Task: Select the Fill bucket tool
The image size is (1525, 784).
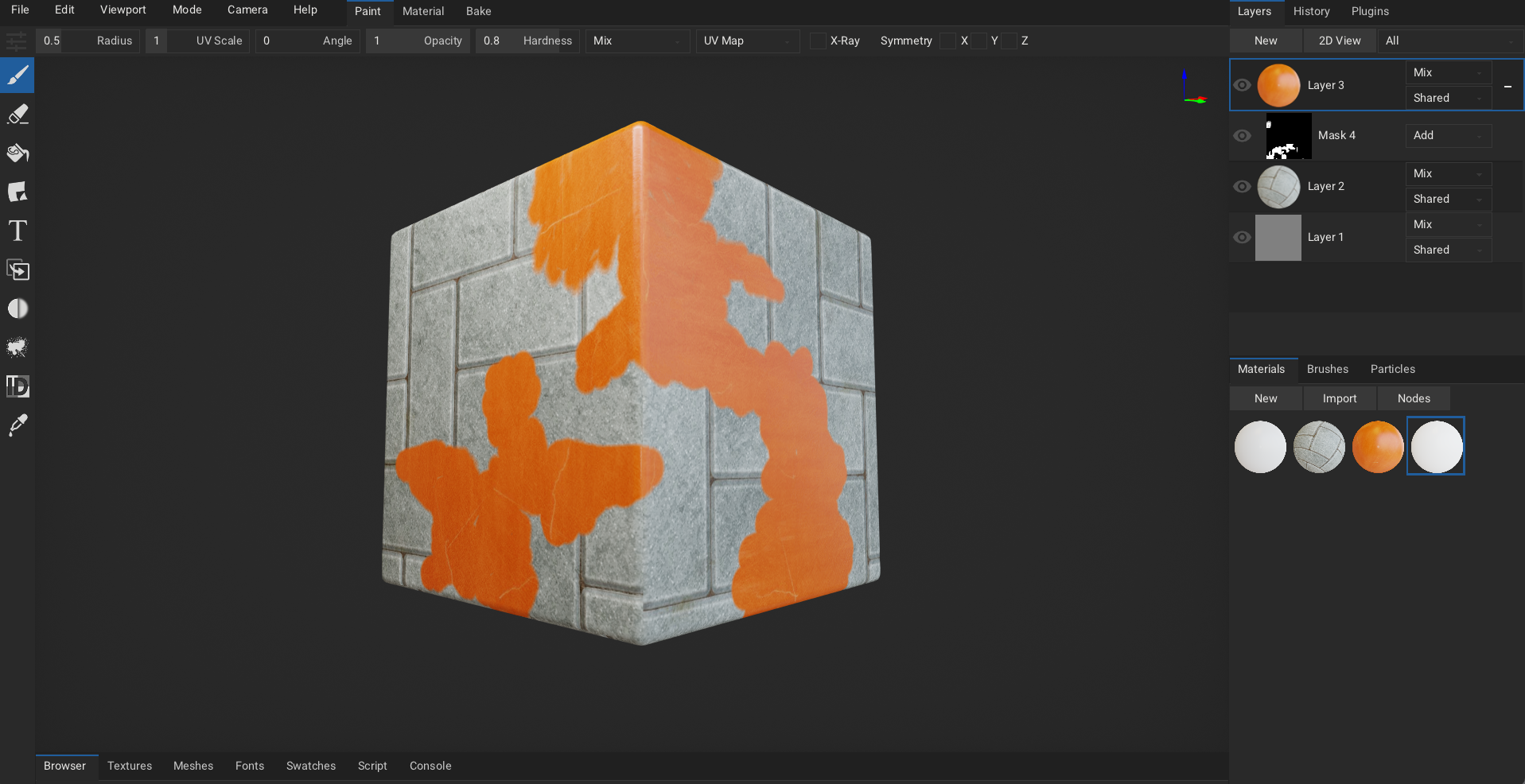Action: coord(18,153)
